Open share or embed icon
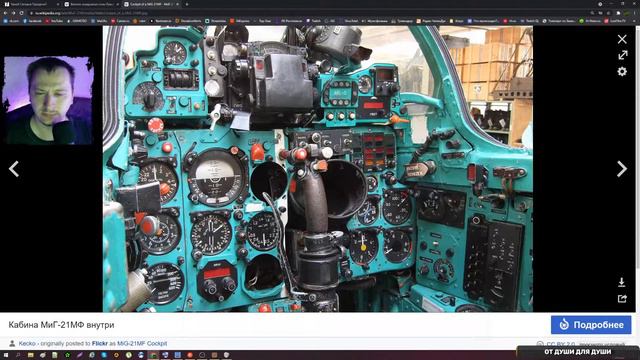 tap(622, 299)
